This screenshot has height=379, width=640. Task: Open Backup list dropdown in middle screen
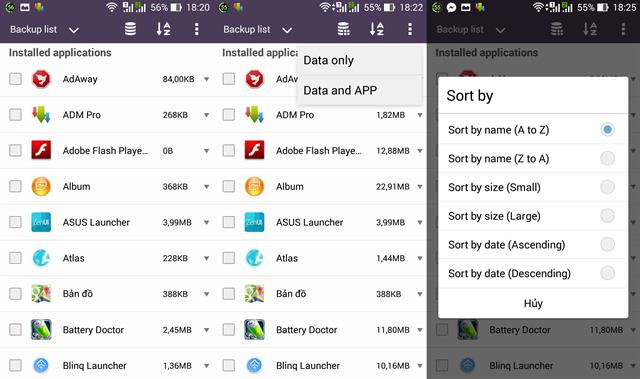coord(258,29)
